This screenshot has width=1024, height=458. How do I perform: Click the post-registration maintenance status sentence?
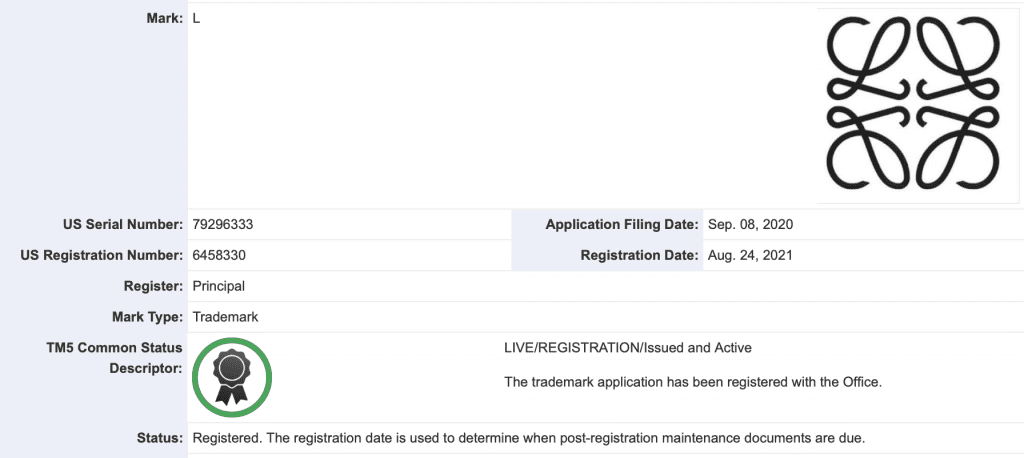(x=526, y=439)
